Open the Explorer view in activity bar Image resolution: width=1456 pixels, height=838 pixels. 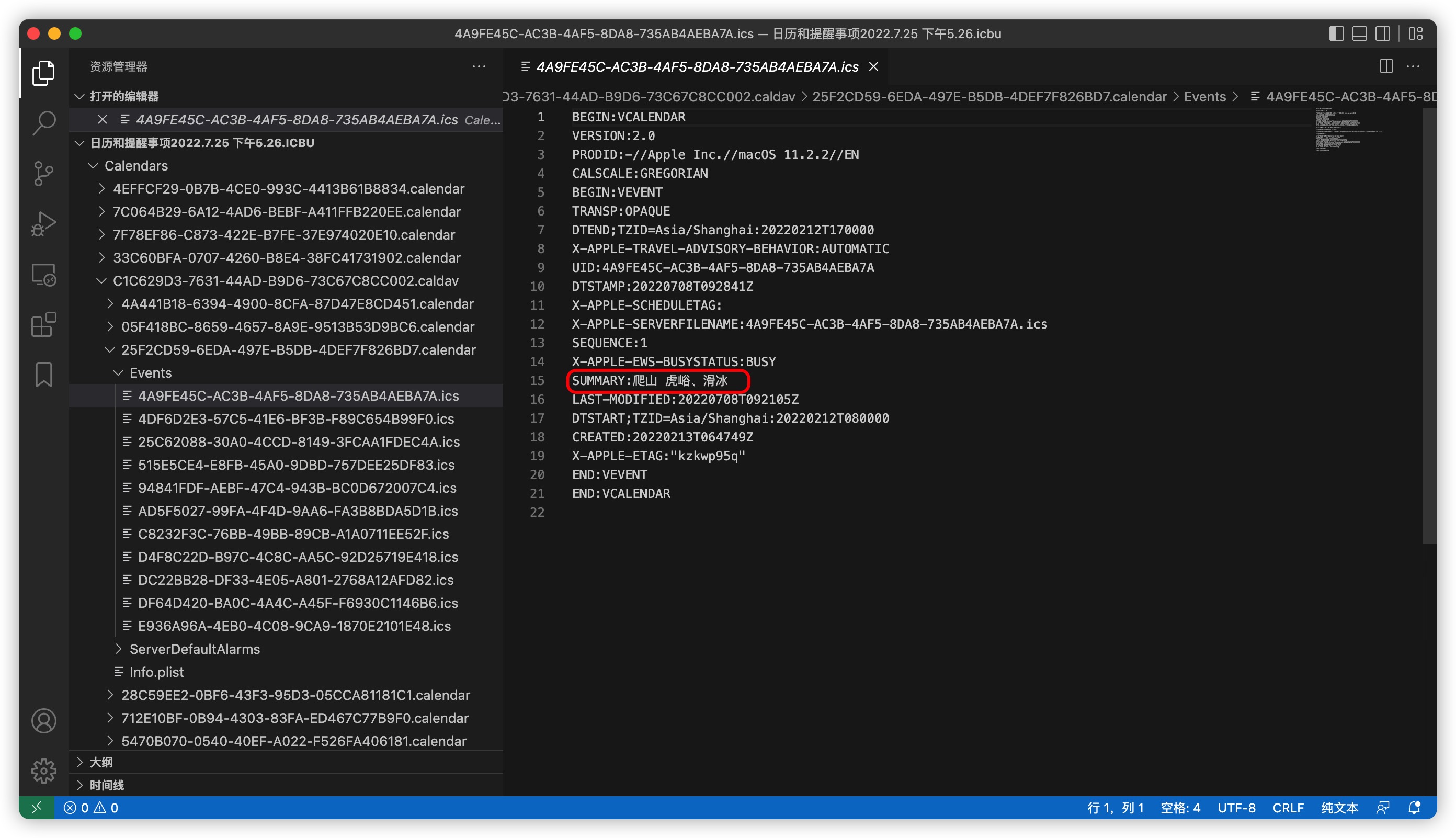click(43, 74)
